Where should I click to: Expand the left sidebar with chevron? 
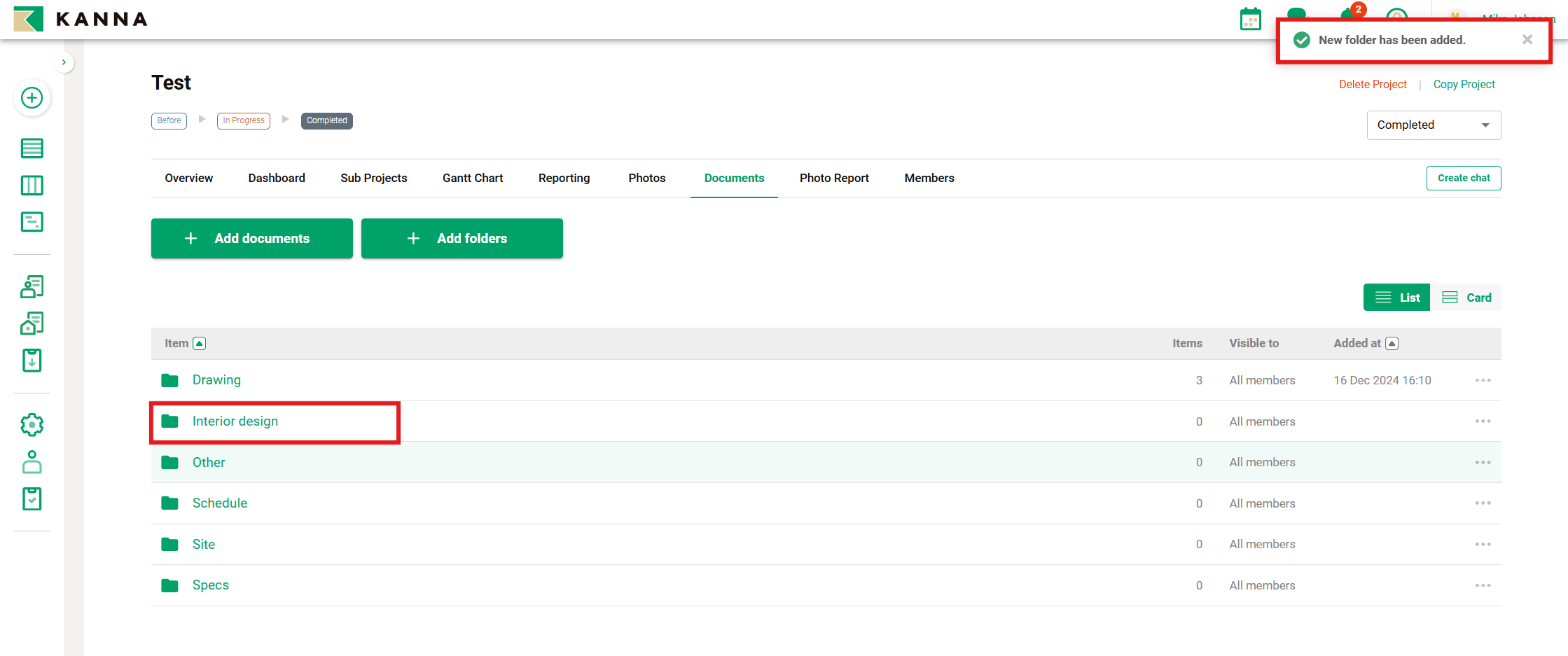64,62
